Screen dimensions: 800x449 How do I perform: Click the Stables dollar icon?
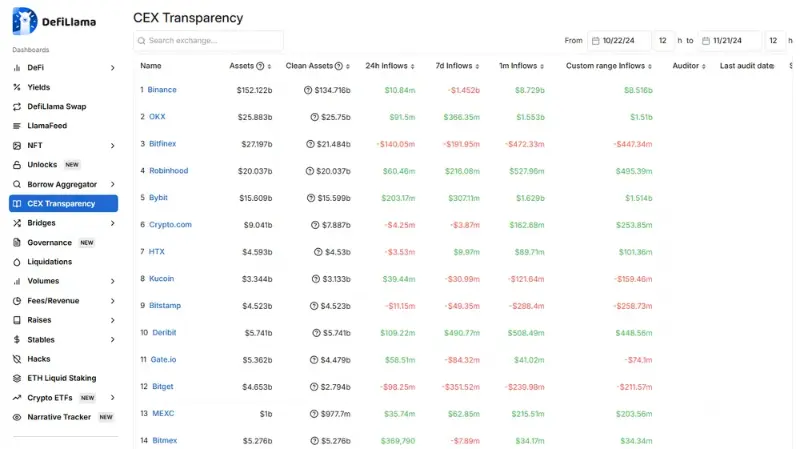coord(17,339)
